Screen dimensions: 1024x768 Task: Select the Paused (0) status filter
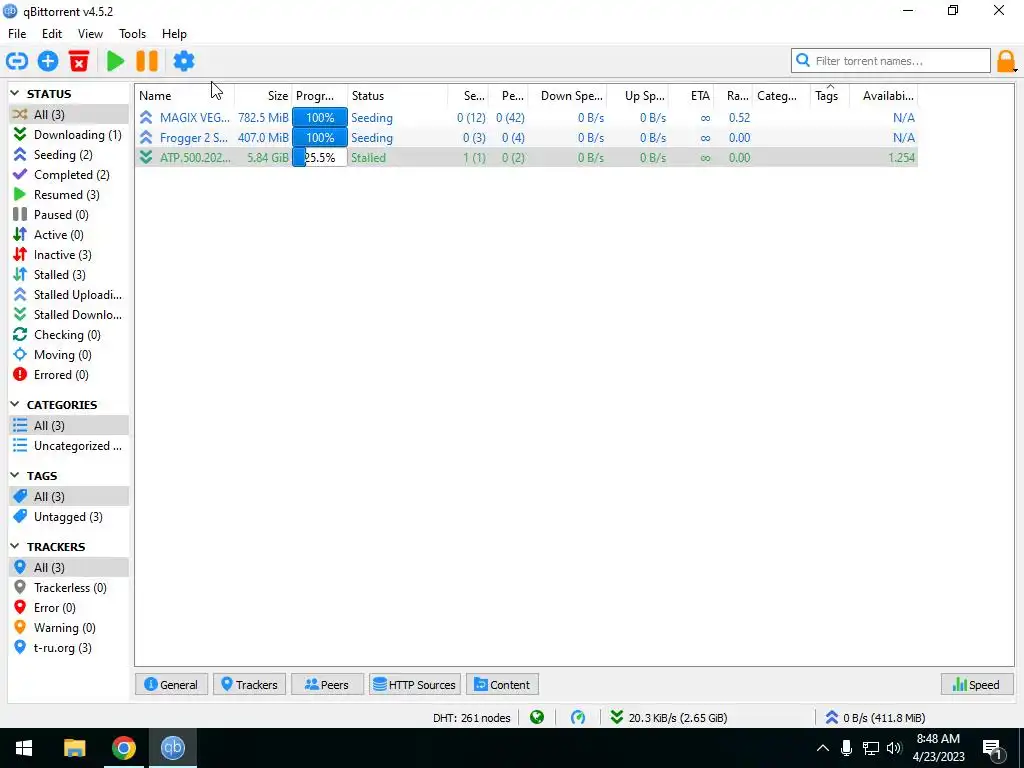[69, 215]
